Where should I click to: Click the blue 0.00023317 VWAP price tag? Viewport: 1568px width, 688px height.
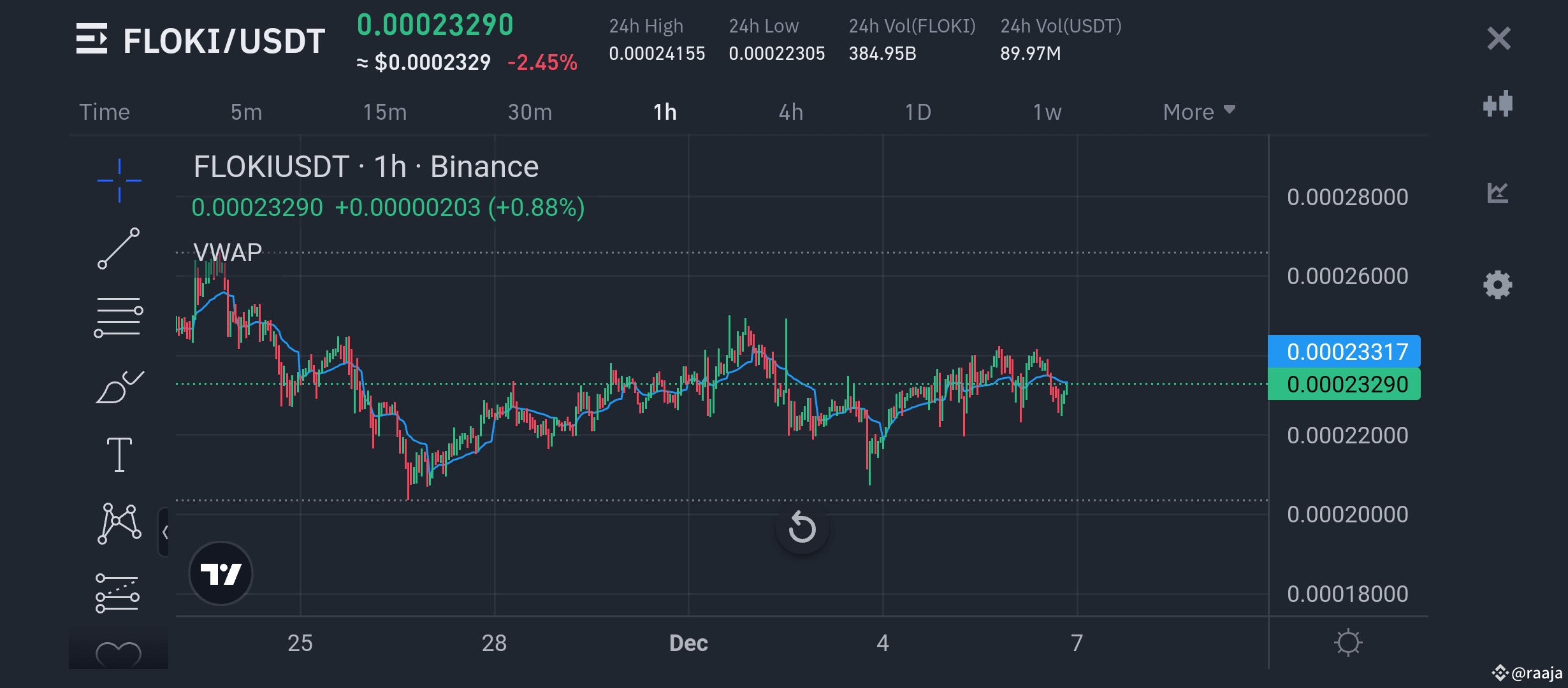pyautogui.click(x=1344, y=352)
